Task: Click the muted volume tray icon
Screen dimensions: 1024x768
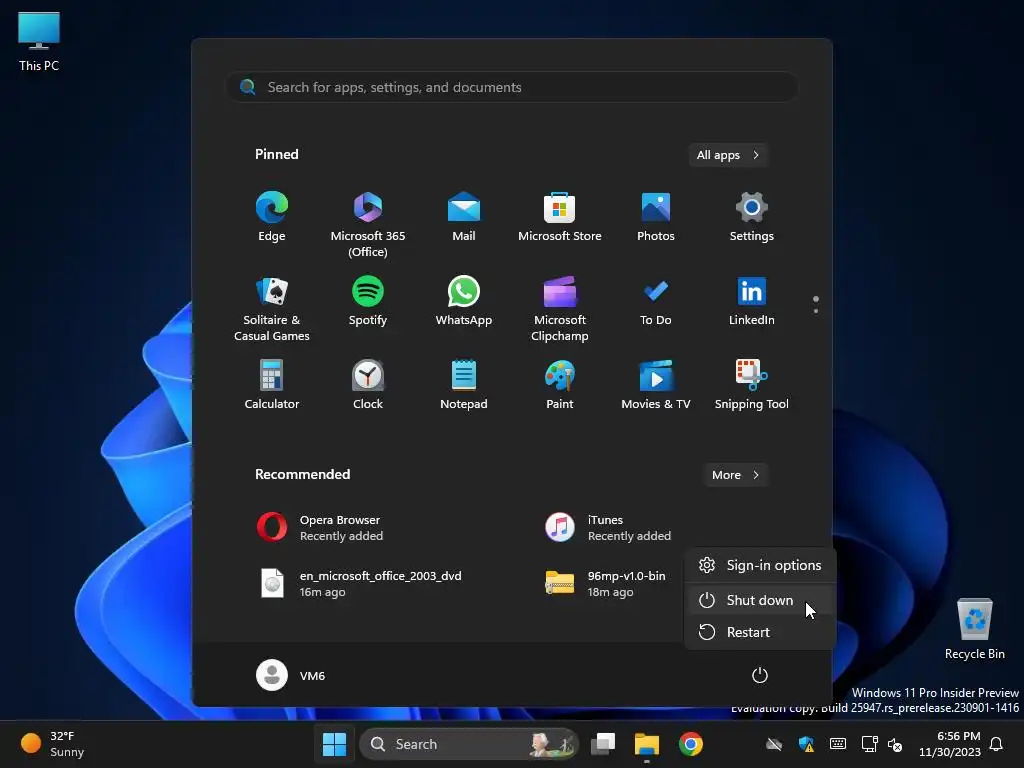Action: click(895, 744)
